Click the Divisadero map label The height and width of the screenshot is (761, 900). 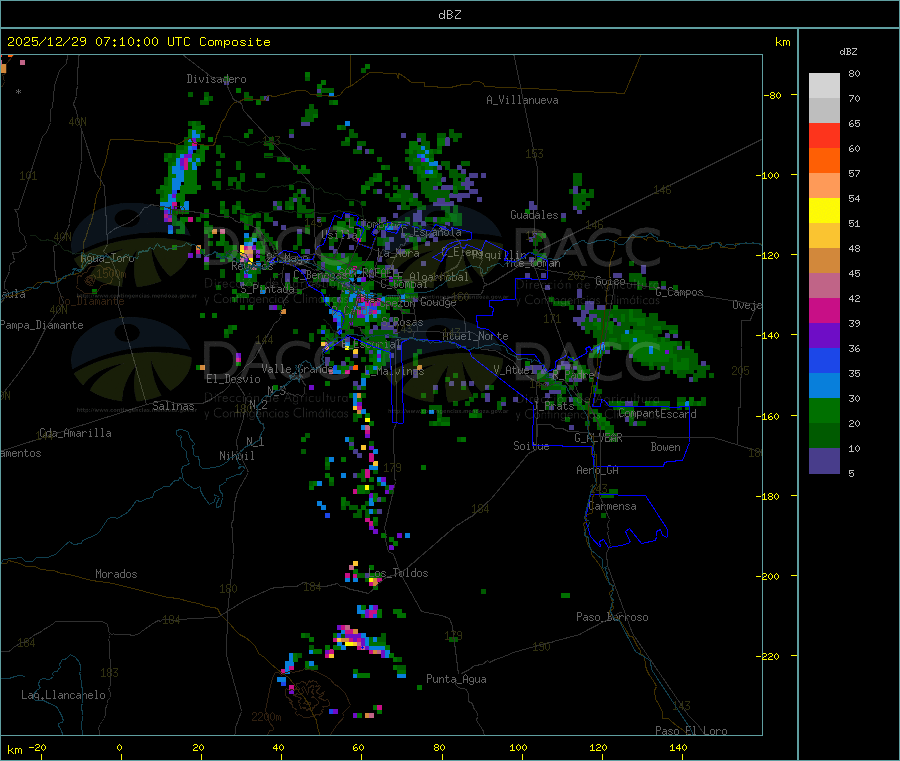pyautogui.click(x=216, y=79)
